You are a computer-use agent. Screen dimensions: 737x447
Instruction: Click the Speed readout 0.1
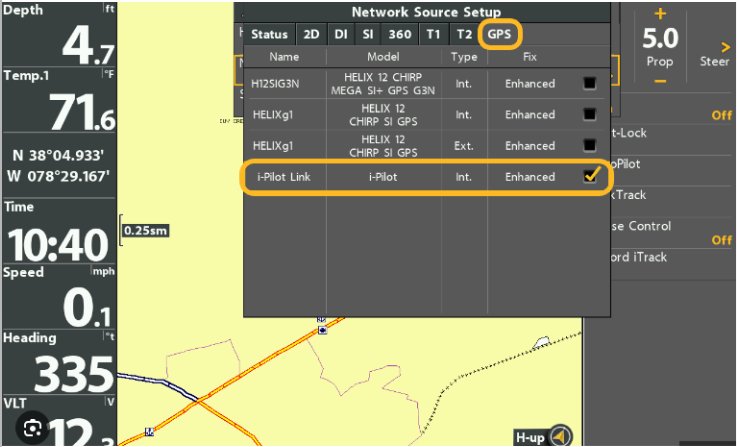point(87,307)
